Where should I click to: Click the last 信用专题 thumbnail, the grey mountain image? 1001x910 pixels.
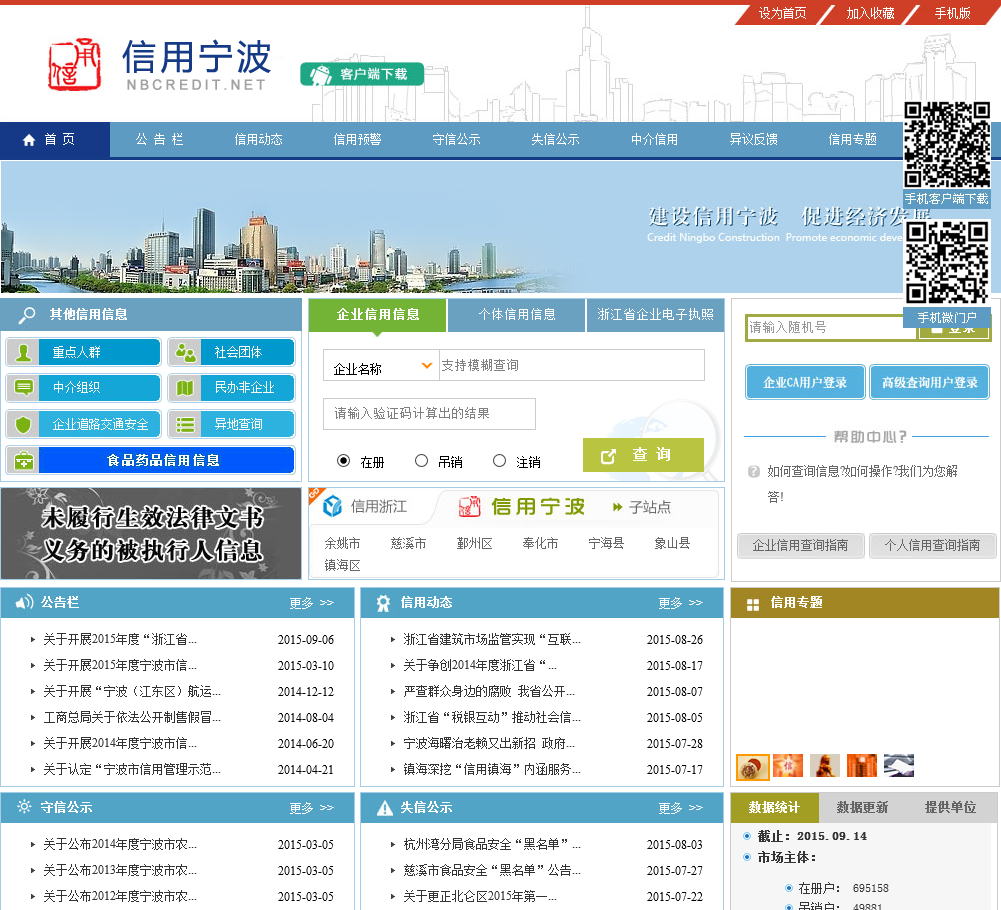click(x=899, y=765)
